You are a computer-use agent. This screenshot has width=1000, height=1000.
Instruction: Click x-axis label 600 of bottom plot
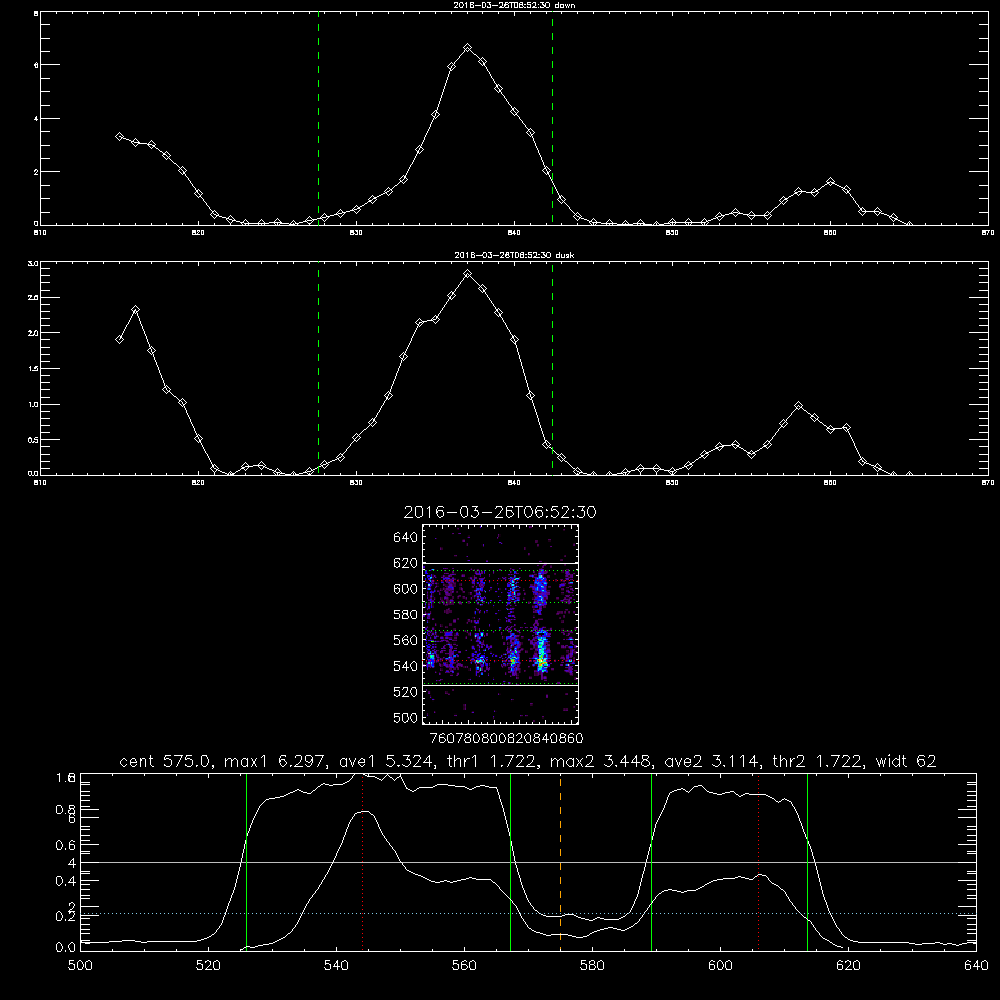click(721, 966)
